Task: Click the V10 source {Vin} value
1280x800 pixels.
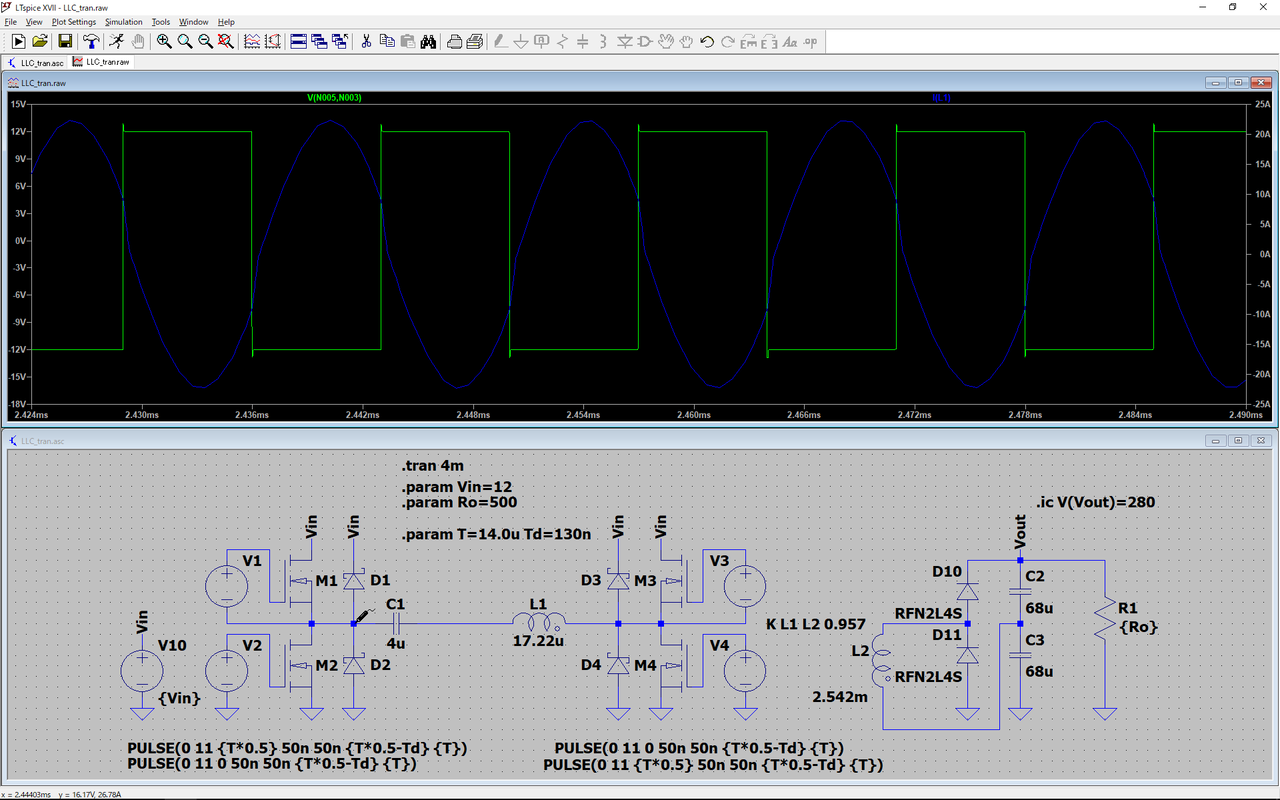Action: pyautogui.click(x=180, y=699)
